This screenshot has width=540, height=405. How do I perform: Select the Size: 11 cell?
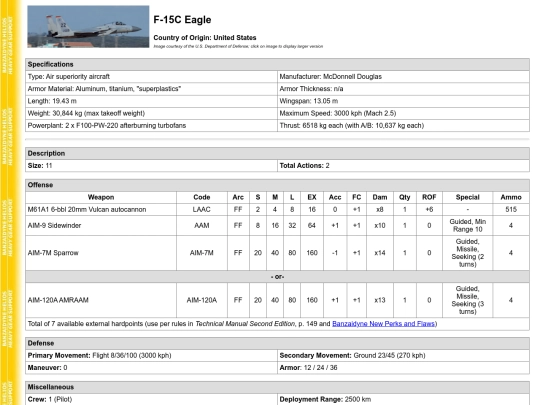151,166
